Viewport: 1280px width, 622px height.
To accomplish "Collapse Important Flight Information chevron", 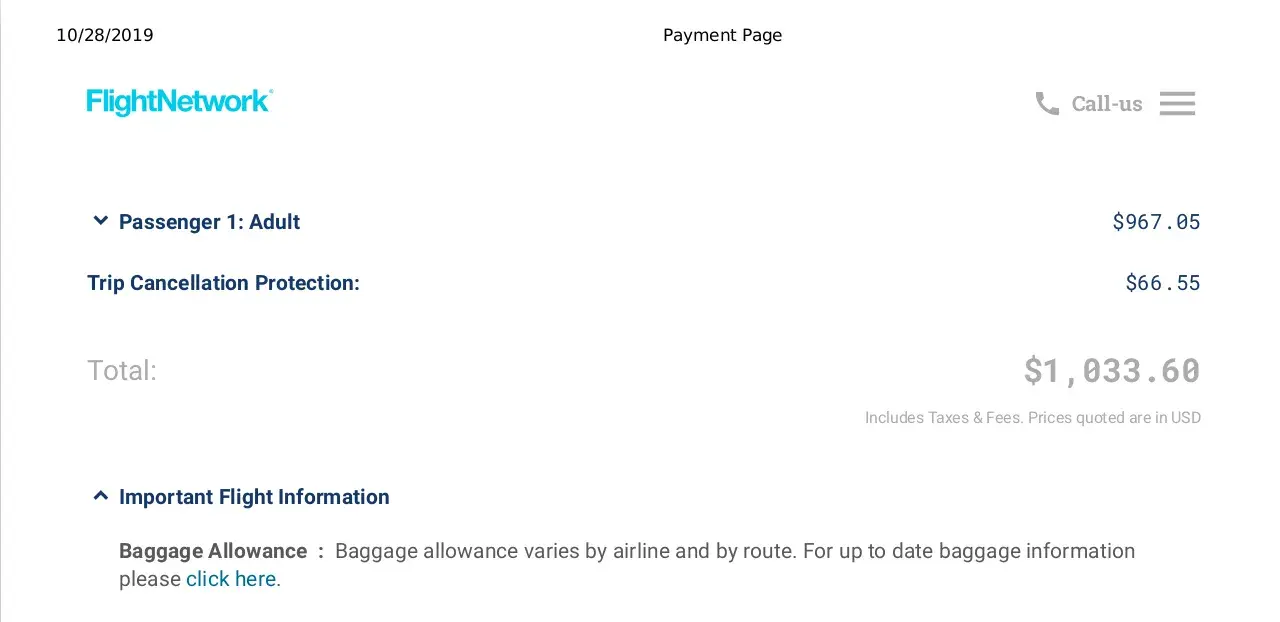I will 100,496.
